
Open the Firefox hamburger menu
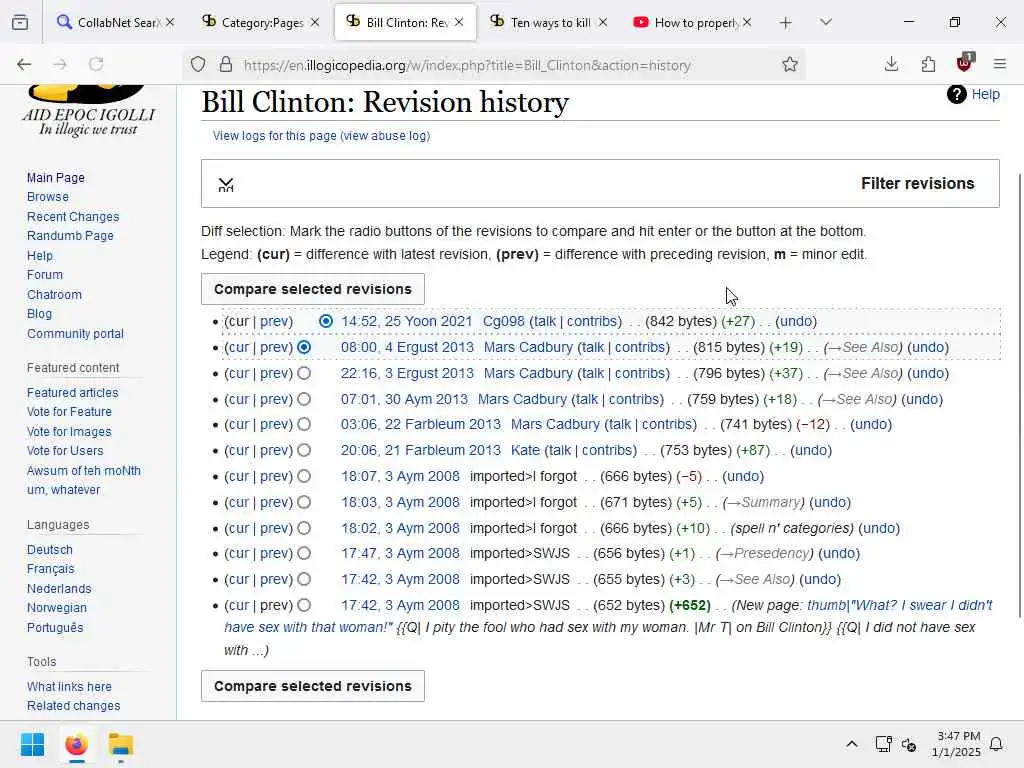(1000, 64)
